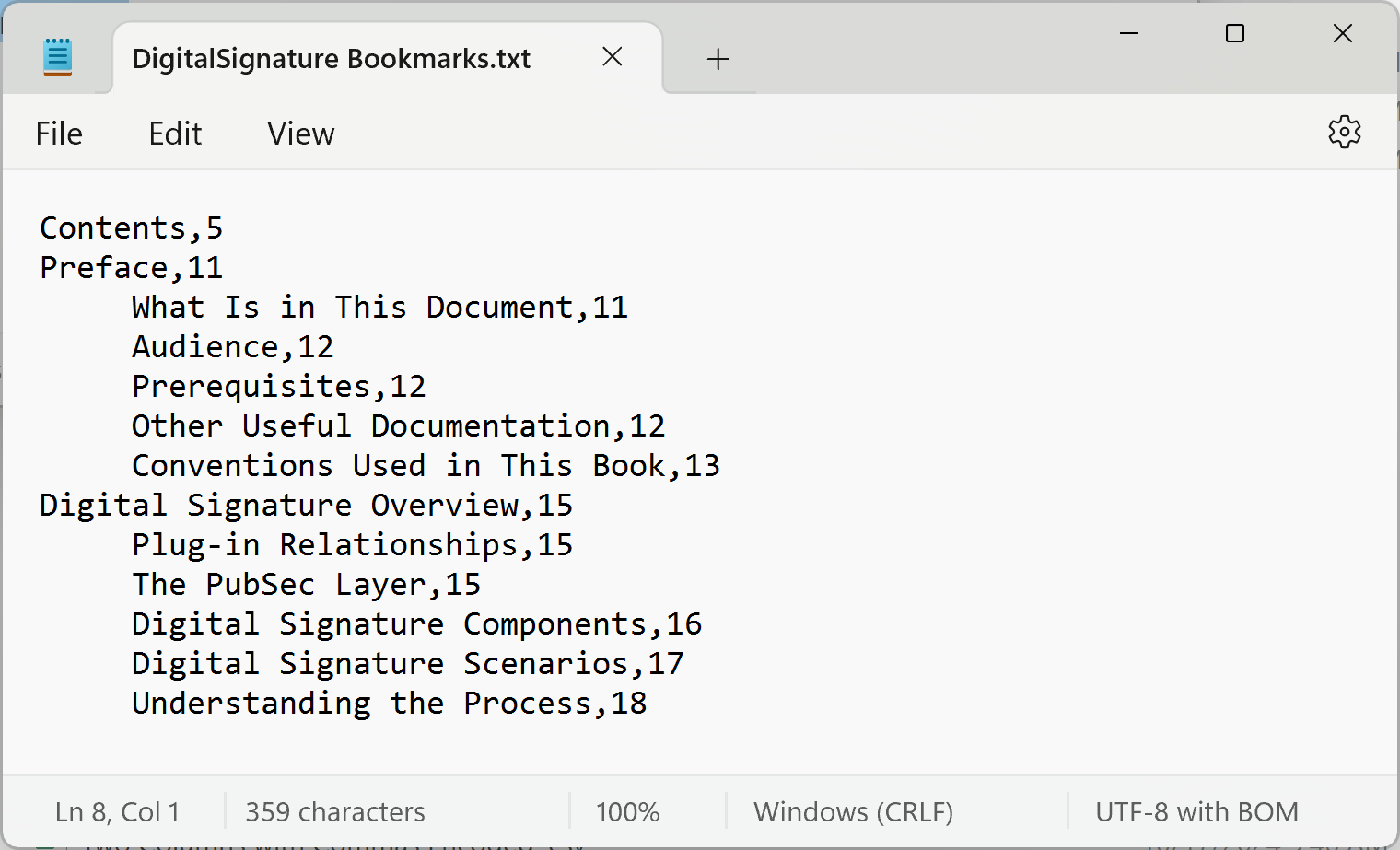Viewport: 1400px width, 850px height.
Task: Click line "Other Useful Documentation,12"
Action: point(398,425)
